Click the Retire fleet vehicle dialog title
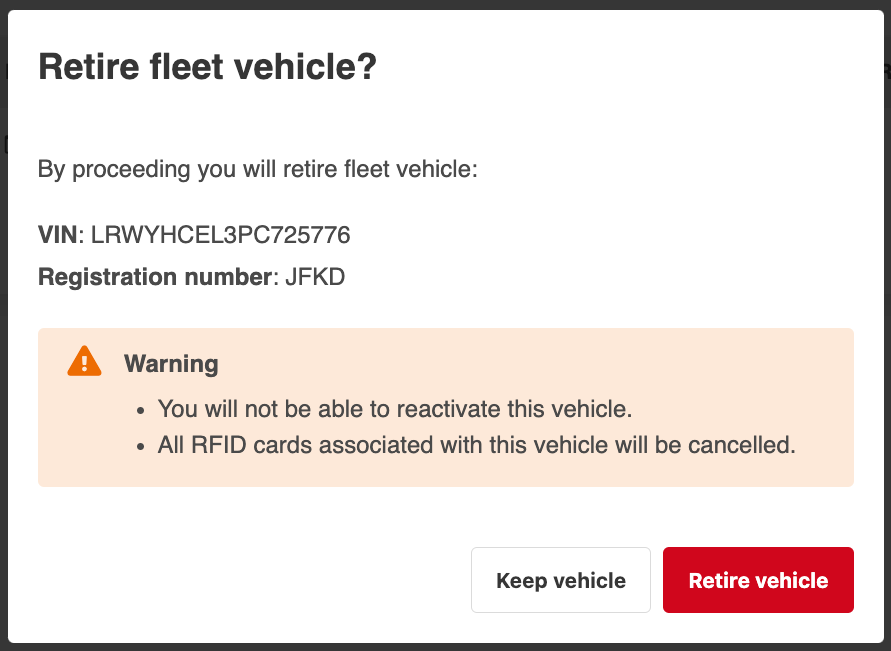The image size is (891, 651). coord(207,68)
